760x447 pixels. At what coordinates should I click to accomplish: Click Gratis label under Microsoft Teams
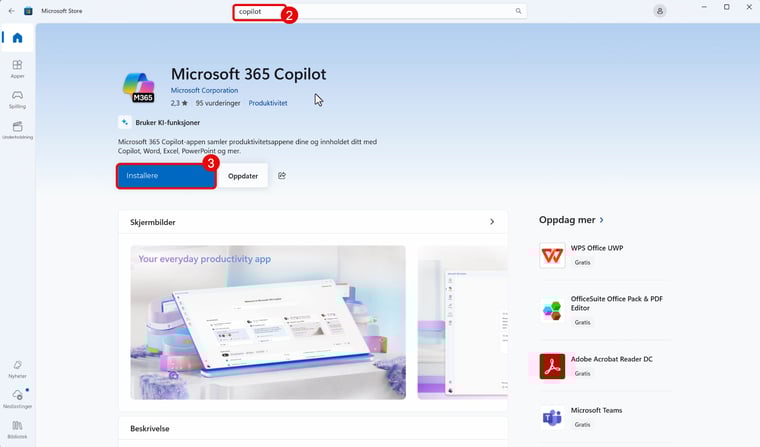(x=583, y=424)
